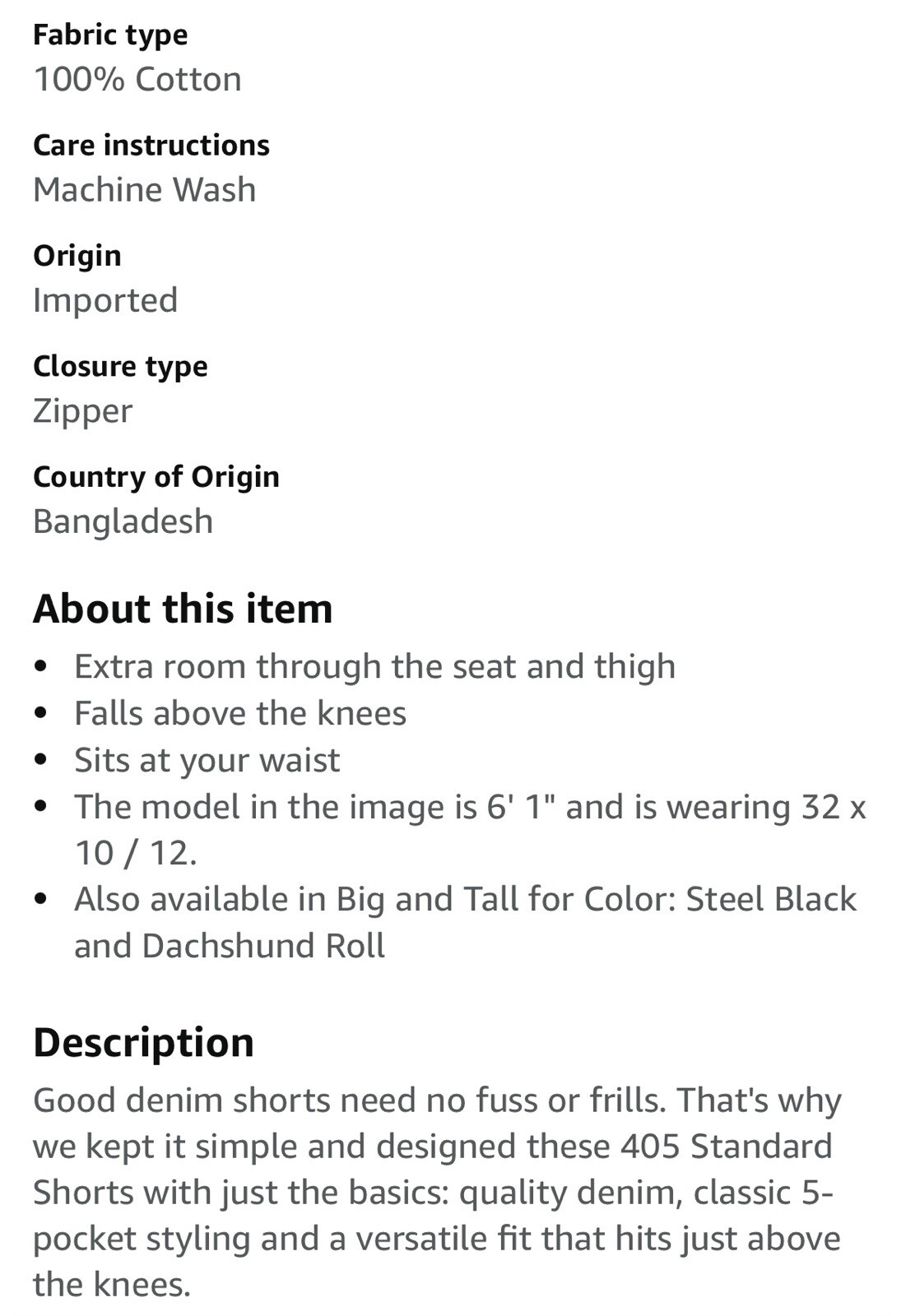The width and height of the screenshot is (906, 1316).
Task: Click the Dachshund Roll color text
Action: click(x=263, y=946)
